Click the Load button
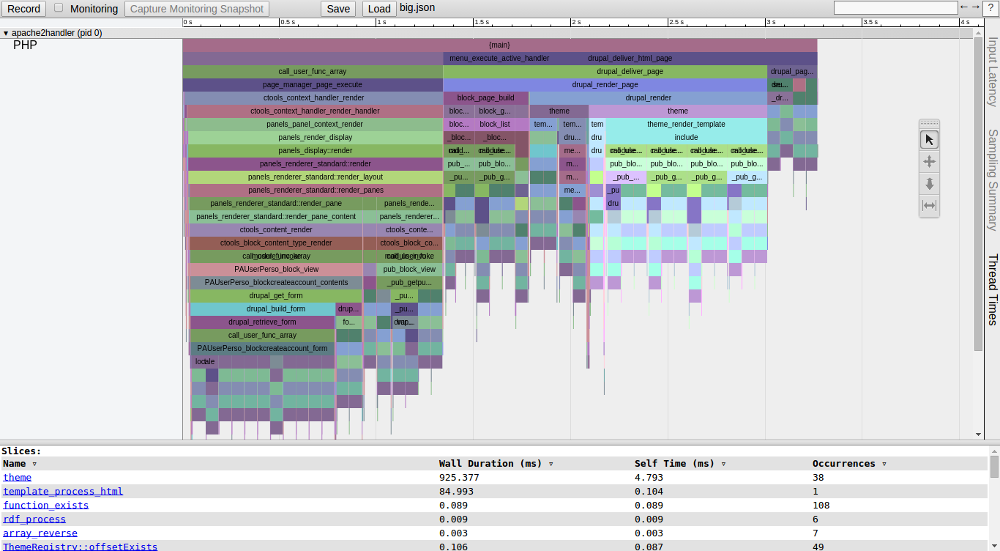 [x=379, y=9]
